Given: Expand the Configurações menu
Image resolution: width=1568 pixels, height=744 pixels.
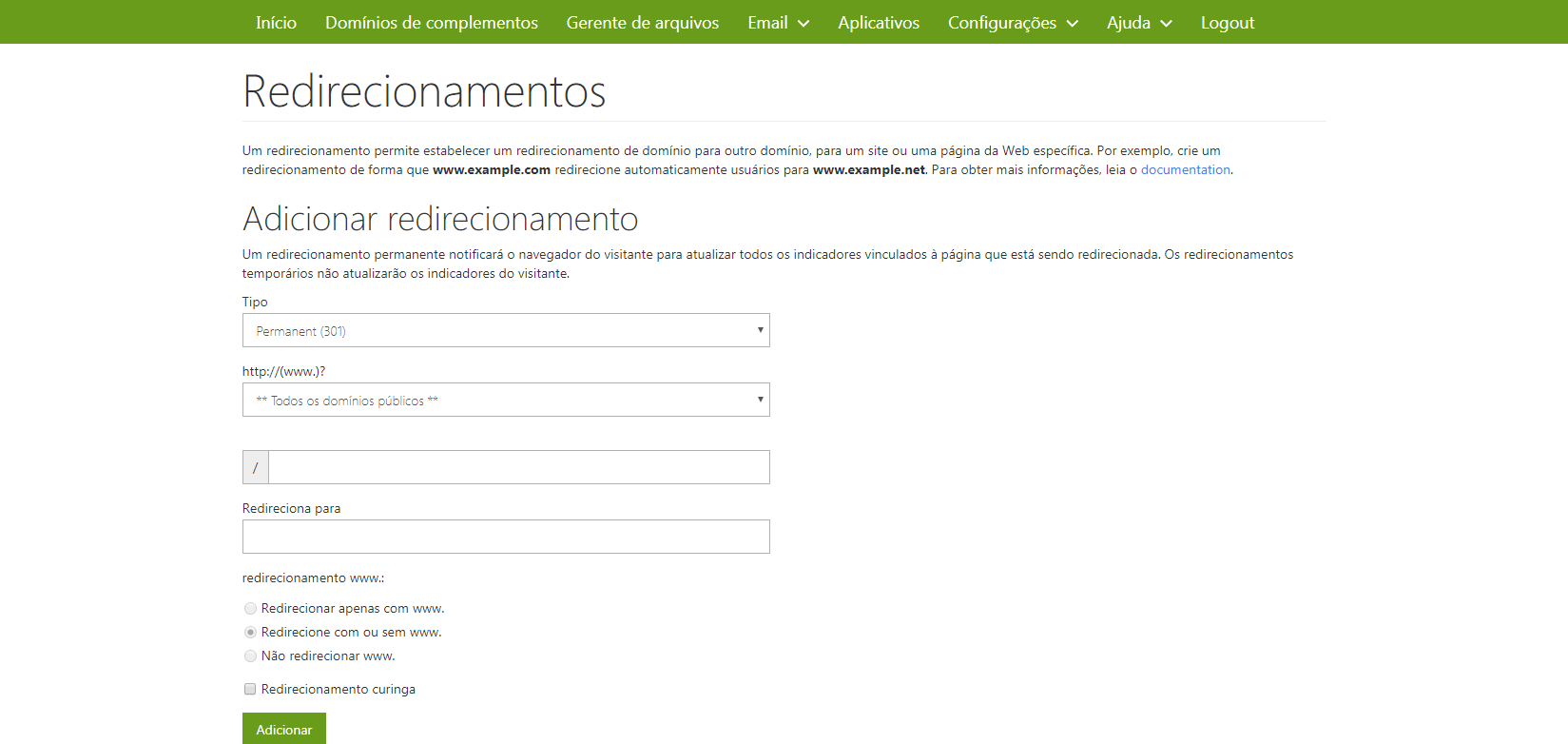Looking at the screenshot, I should pos(1012,23).
